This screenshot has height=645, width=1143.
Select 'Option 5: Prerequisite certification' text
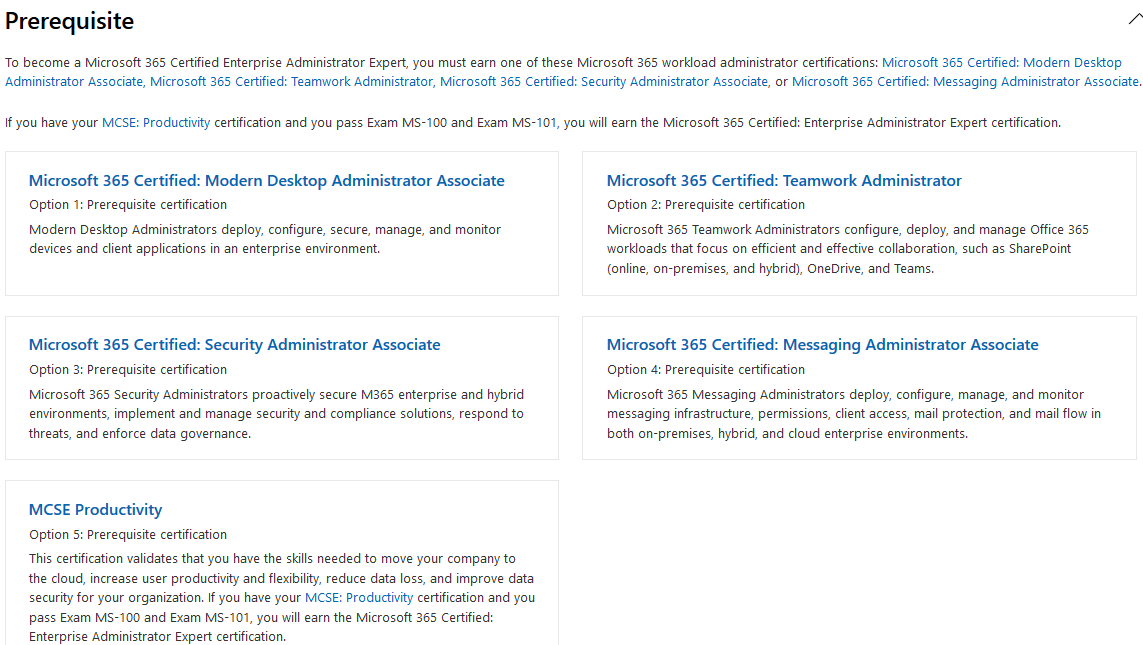pyautogui.click(x=128, y=534)
